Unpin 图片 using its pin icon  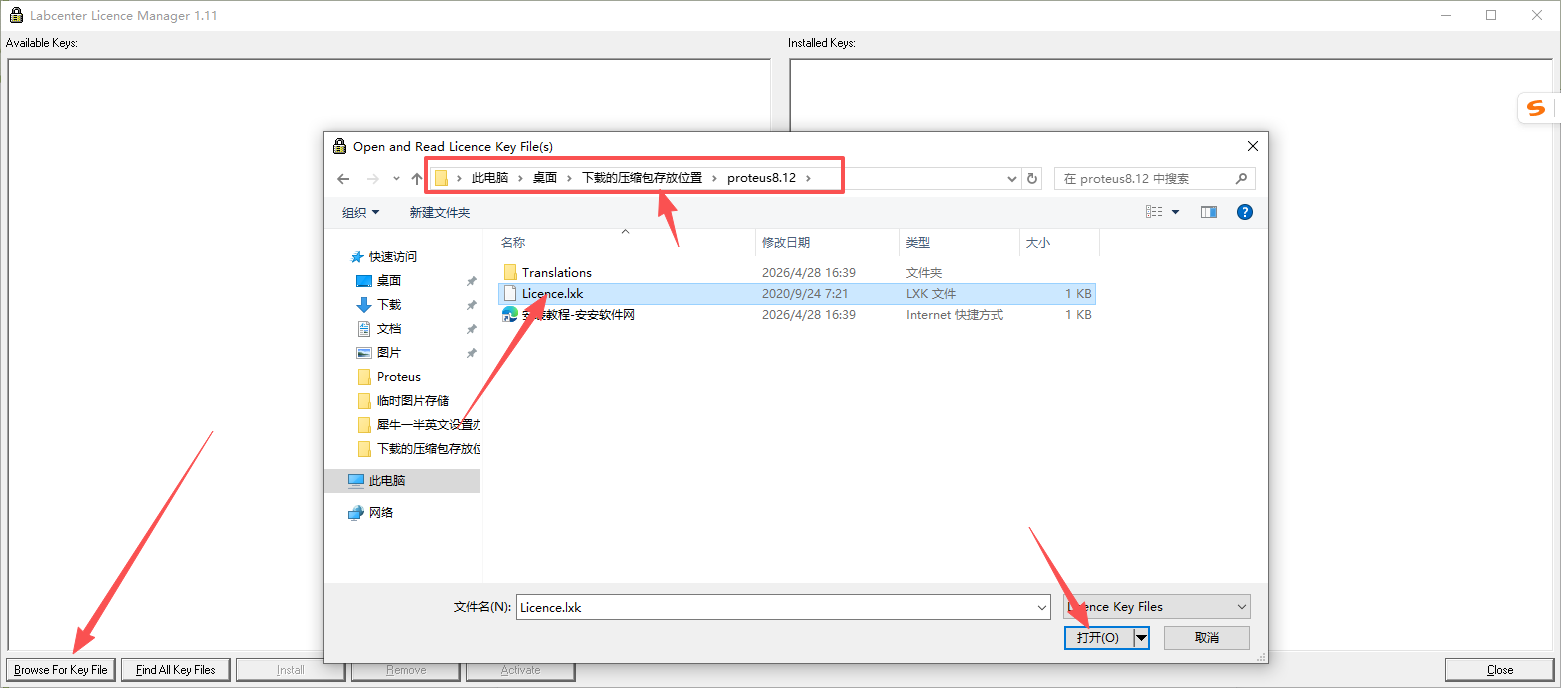click(472, 353)
